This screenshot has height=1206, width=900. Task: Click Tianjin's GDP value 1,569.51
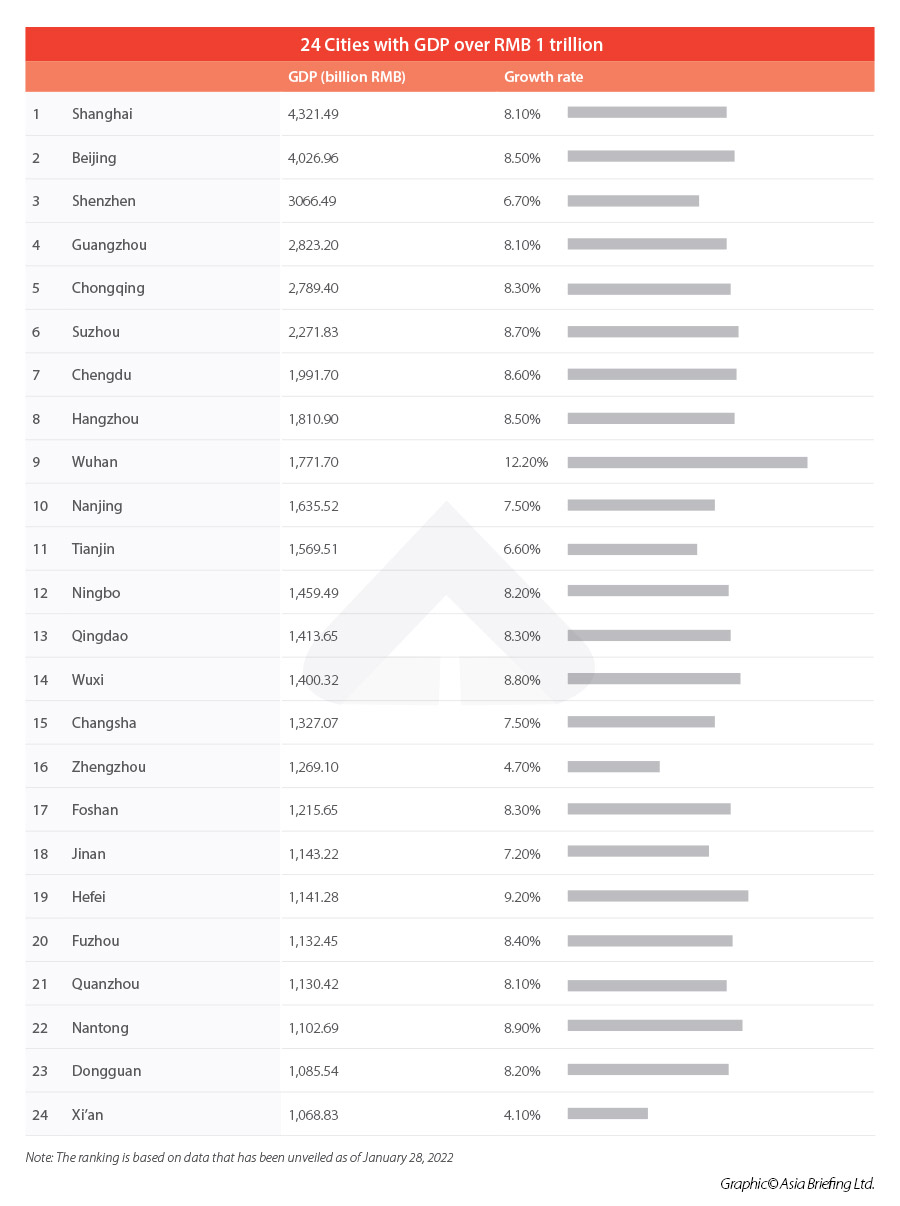(x=313, y=549)
